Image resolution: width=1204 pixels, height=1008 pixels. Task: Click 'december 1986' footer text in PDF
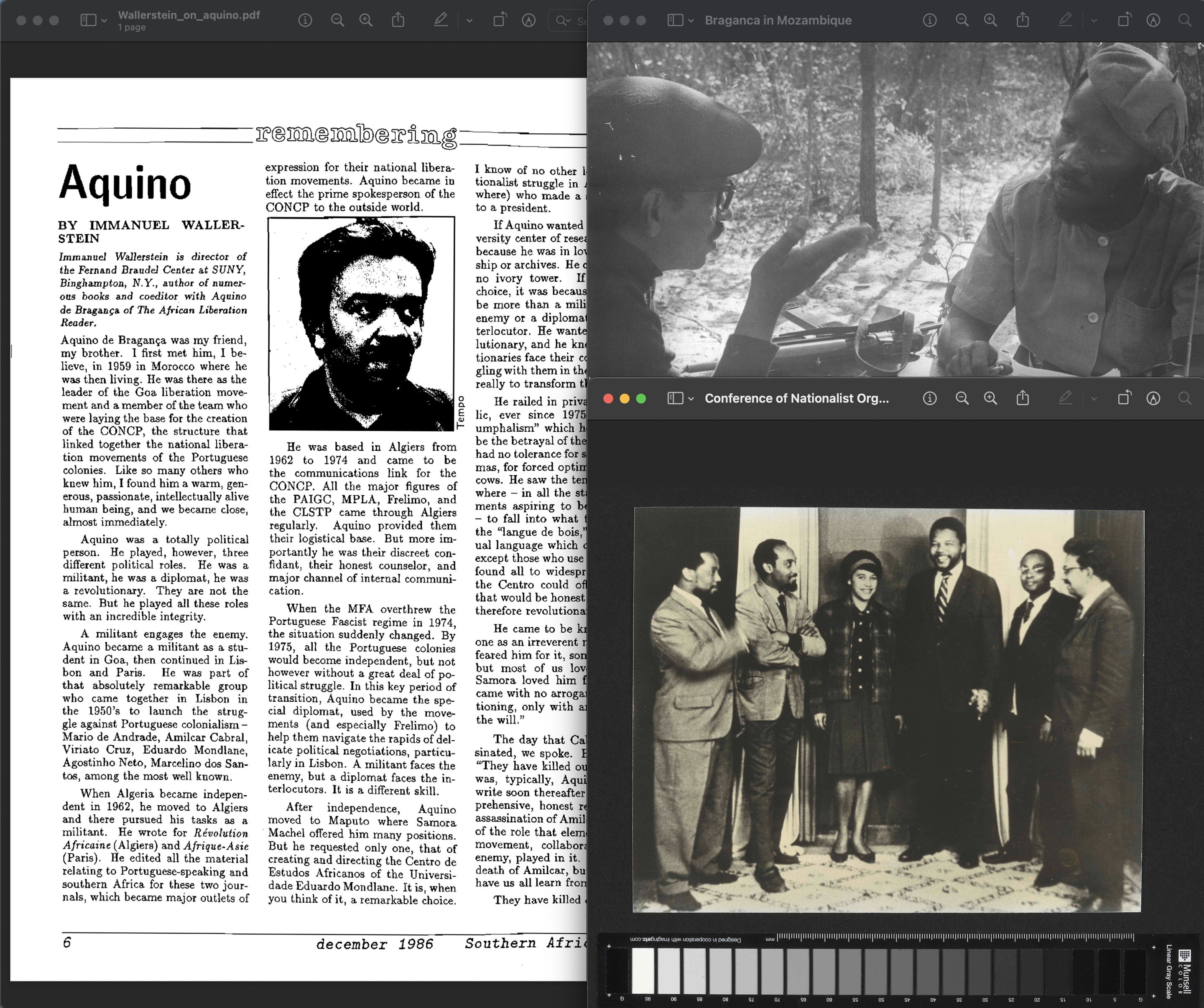click(x=375, y=944)
